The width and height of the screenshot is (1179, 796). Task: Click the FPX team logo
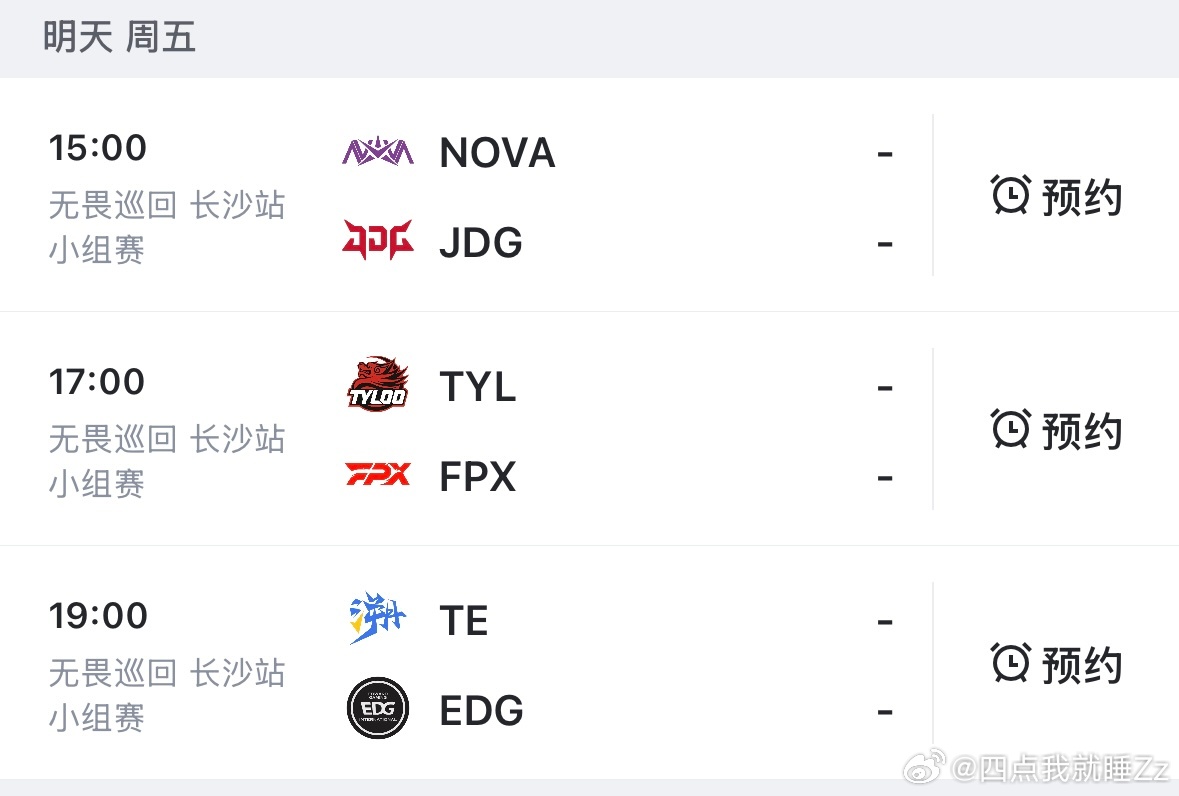click(x=377, y=474)
